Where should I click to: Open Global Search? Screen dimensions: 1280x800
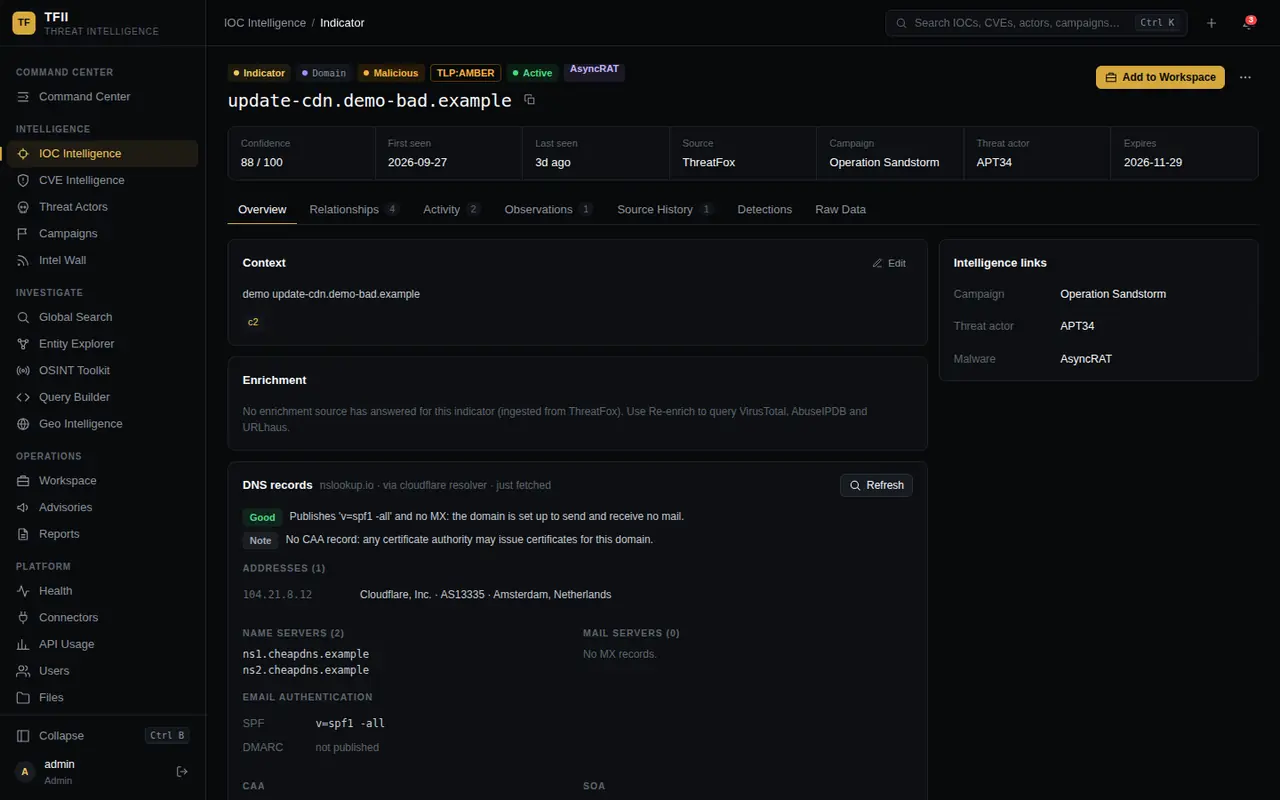[x=103, y=317]
